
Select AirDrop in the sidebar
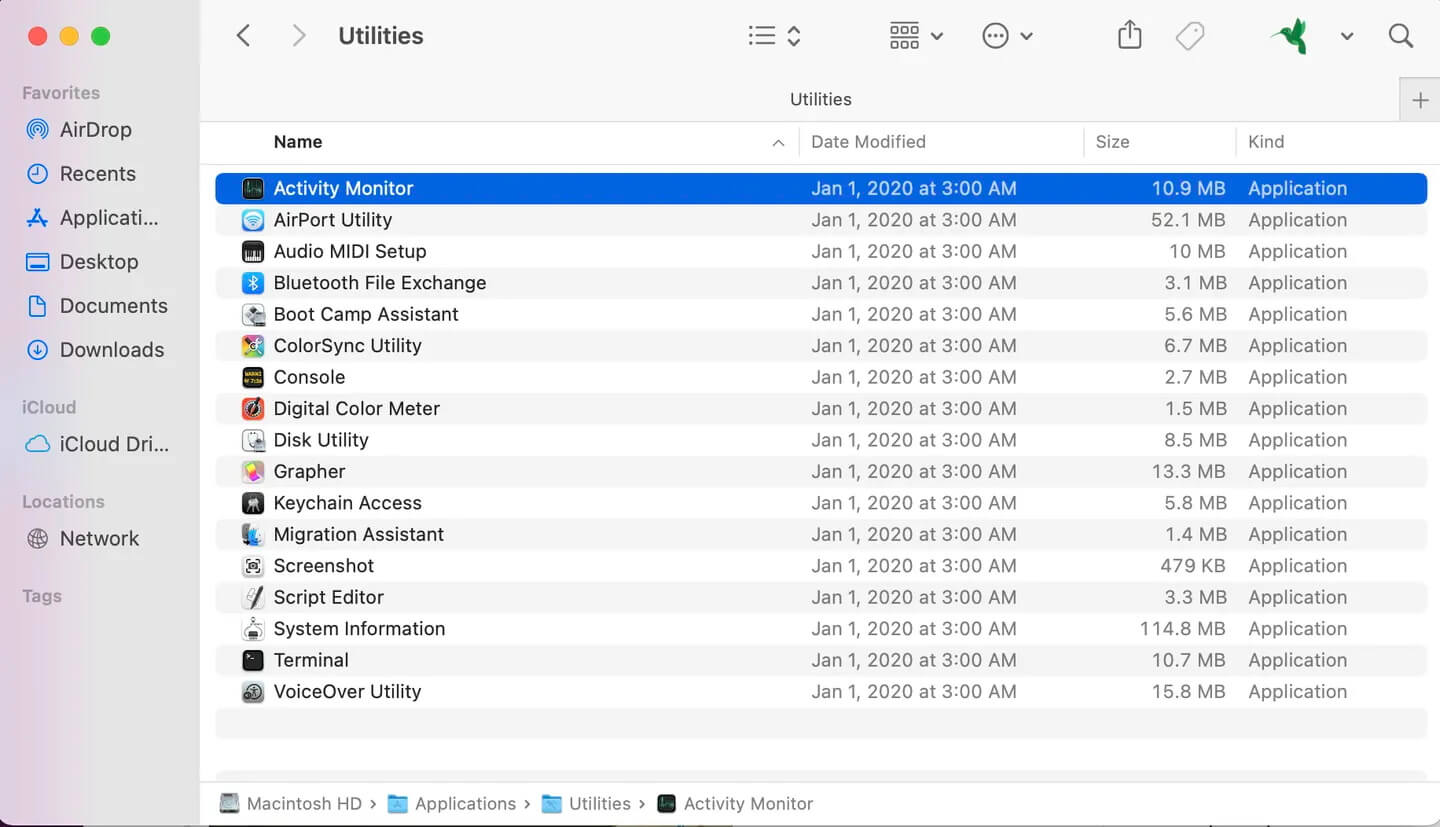[x=95, y=130]
